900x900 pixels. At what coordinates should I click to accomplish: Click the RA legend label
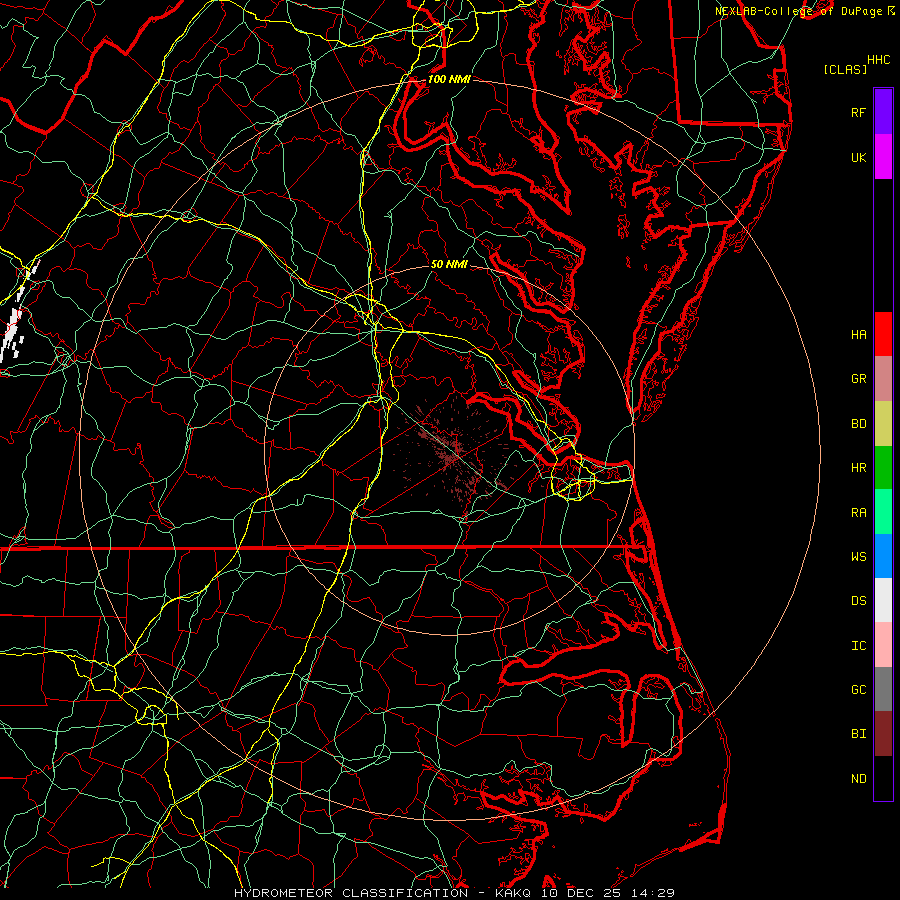[x=858, y=513]
